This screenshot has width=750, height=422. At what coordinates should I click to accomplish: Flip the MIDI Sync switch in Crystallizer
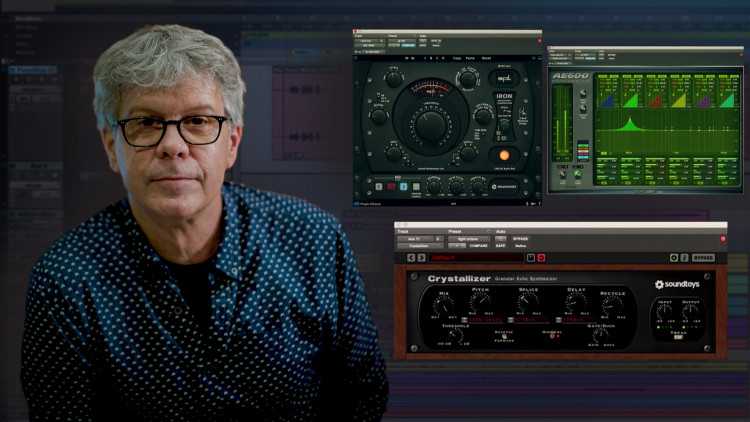(x=552, y=335)
